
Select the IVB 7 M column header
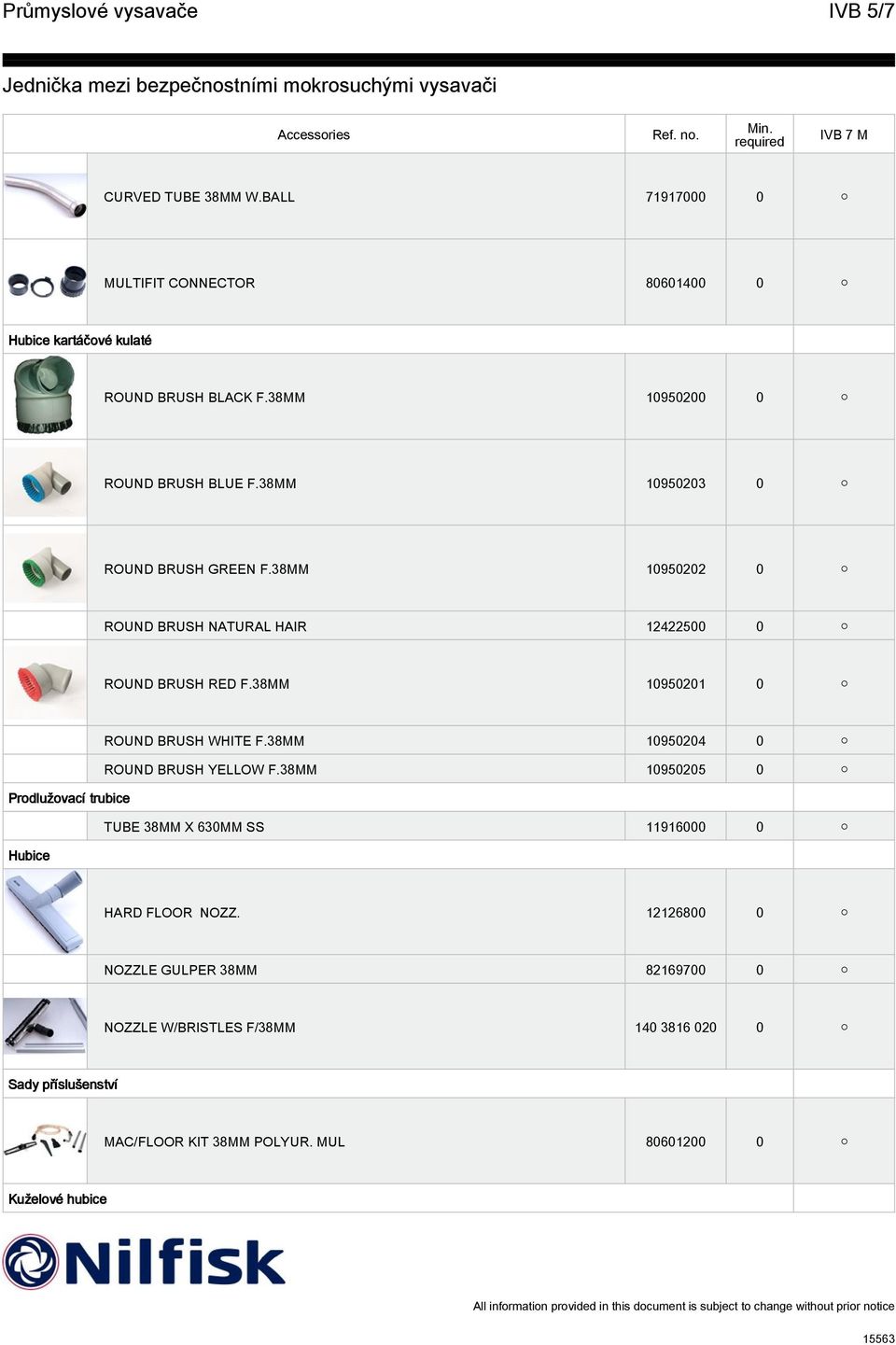pyautogui.click(x=844, y=134)
